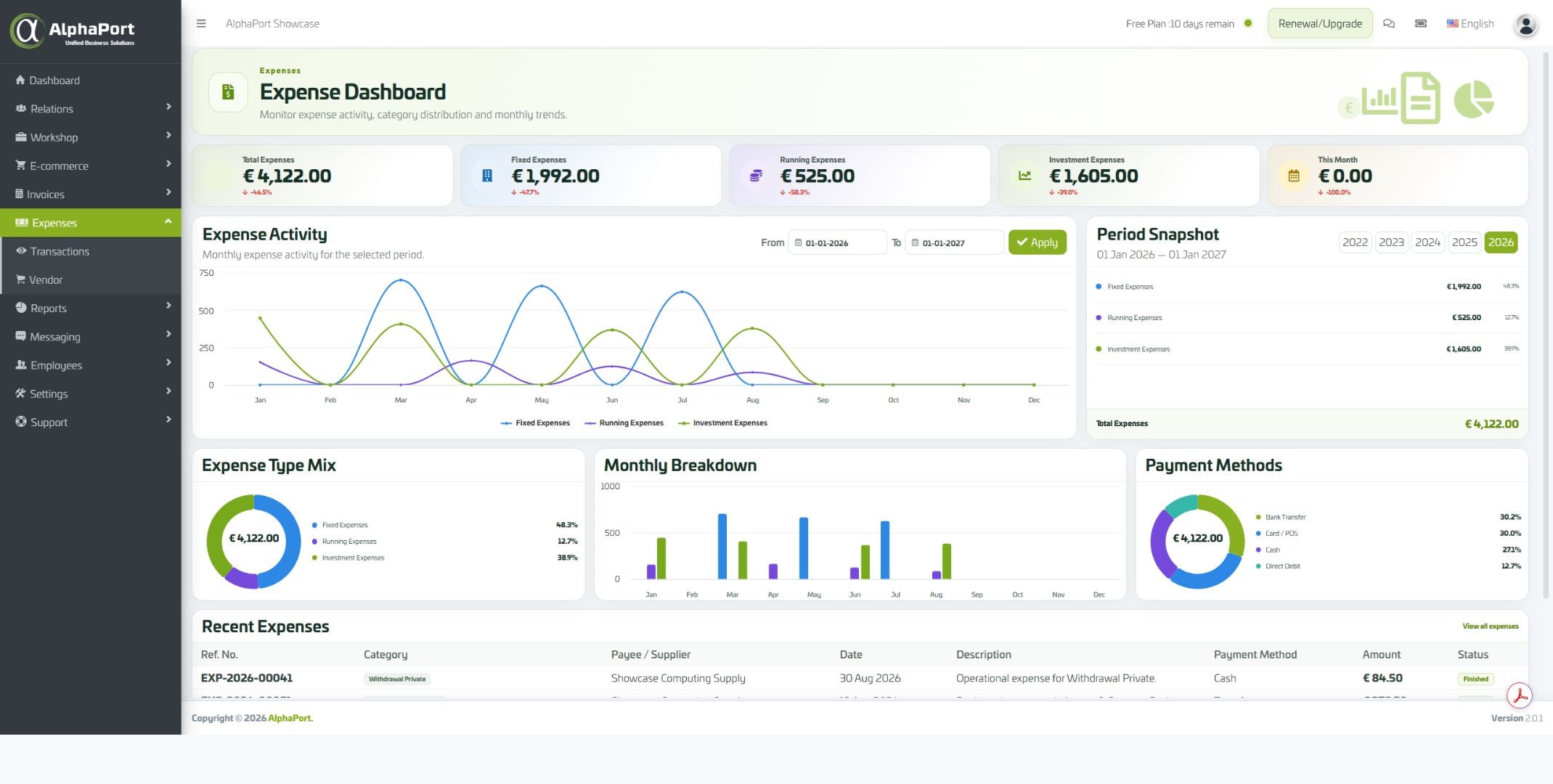Click the AlphaPort logo
The image size is (1553, 784).
click(x=73, y=31)
